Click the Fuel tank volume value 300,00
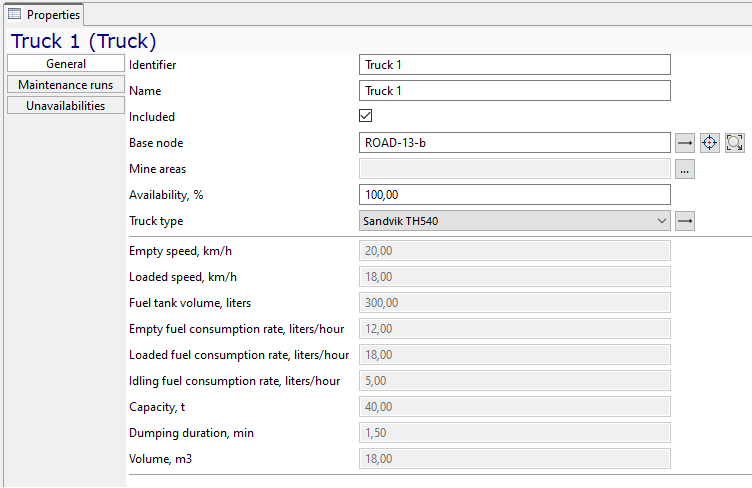This screenshot has width=752, height=488. tap(515, 303)
